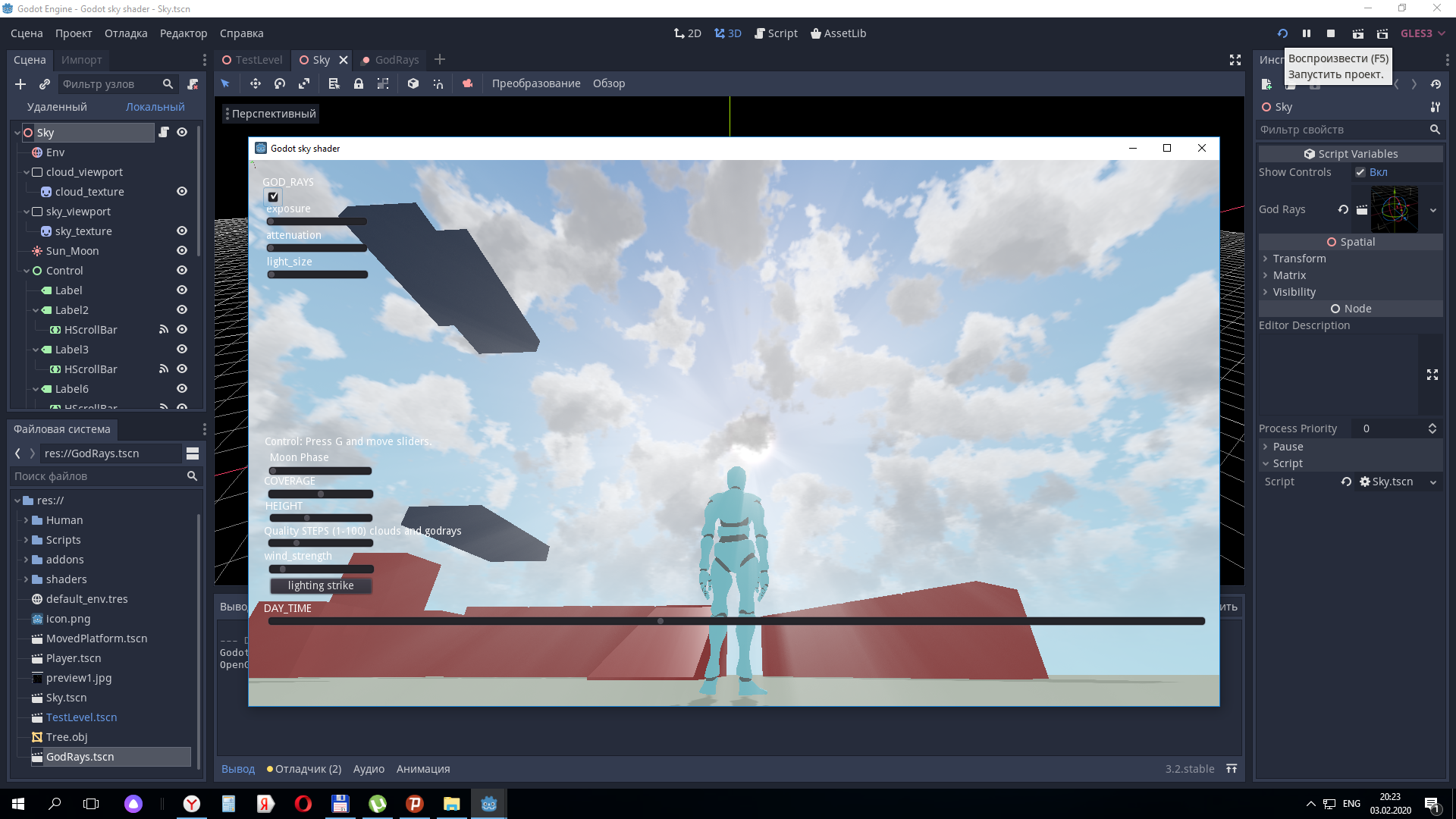This screenshot has width=1456, height=819.
Task: Select the Move tool in the 3D toolbar
Action: [256, 83]
